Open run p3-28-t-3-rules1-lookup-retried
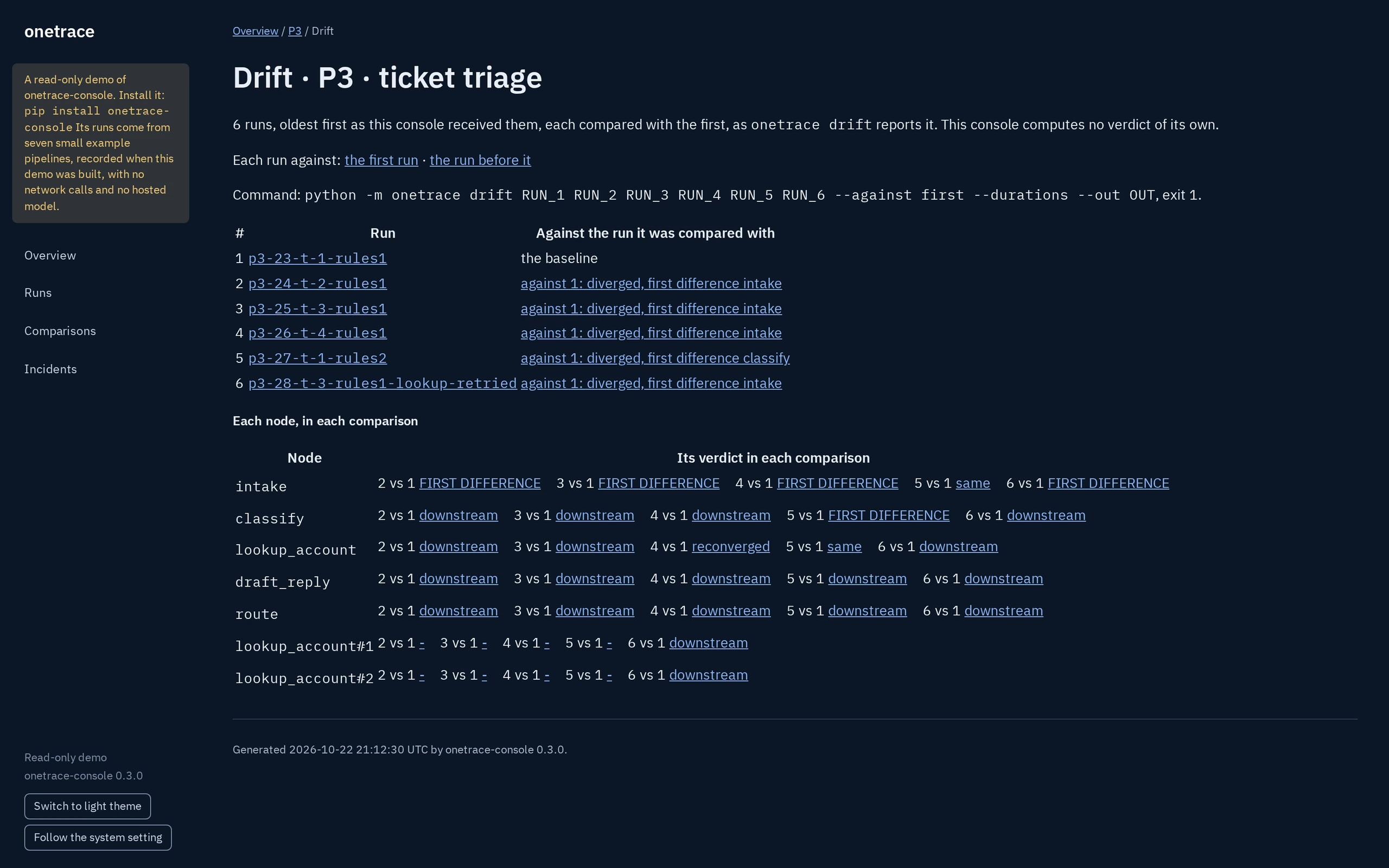The image size is (1389, 868). pyautogui.click(x=383, y=384)
